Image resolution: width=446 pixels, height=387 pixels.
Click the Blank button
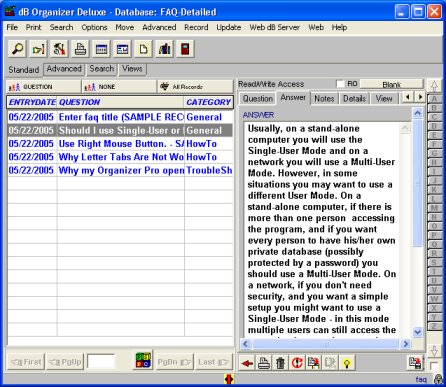tap(392, 84)
